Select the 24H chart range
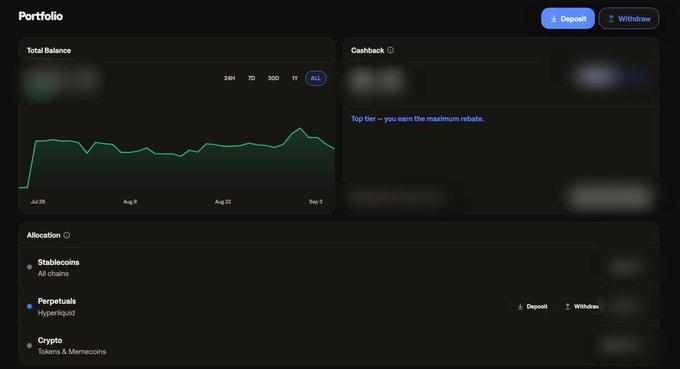Screen dimensions: 680x369 [x=229, y=78]
